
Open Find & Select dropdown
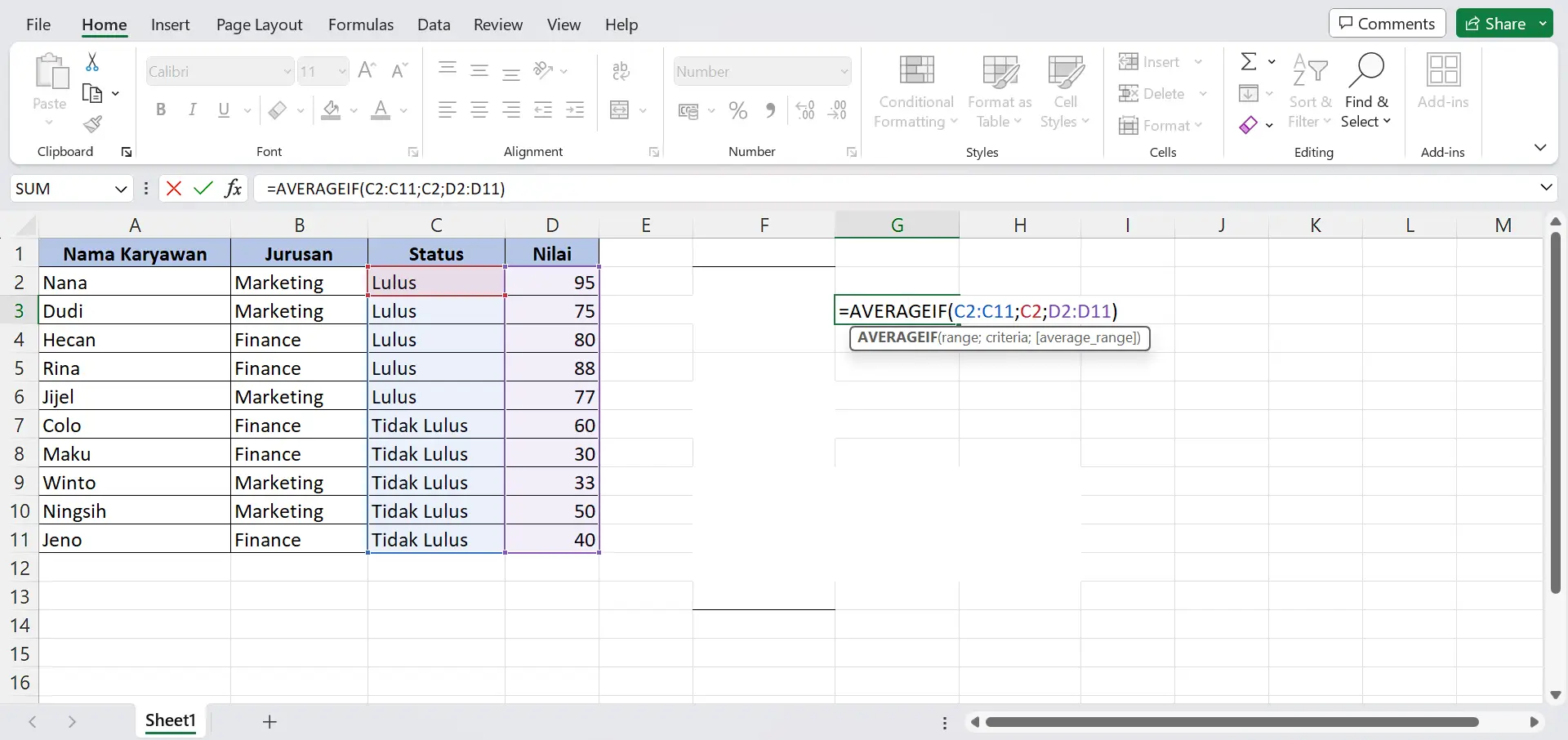pos(1366,91)
